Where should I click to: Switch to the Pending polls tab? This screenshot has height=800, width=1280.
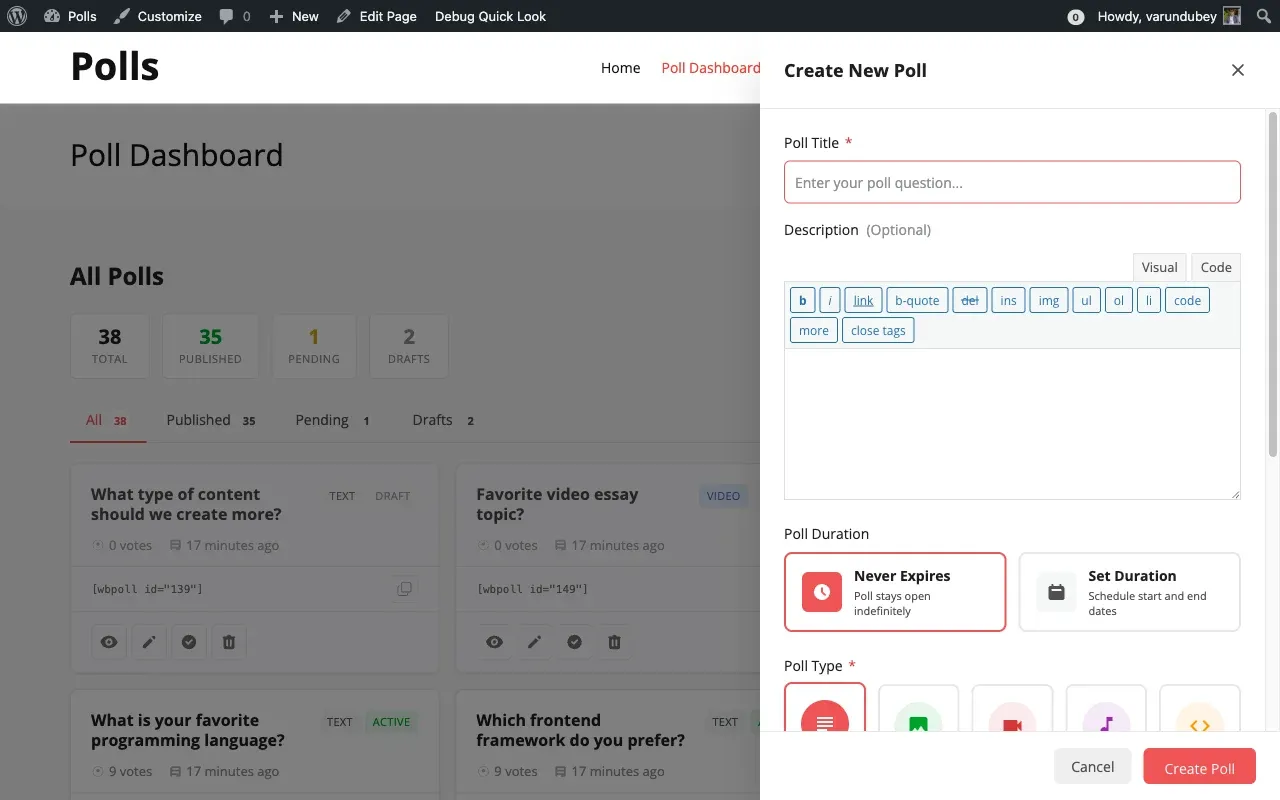coord(333,420)
